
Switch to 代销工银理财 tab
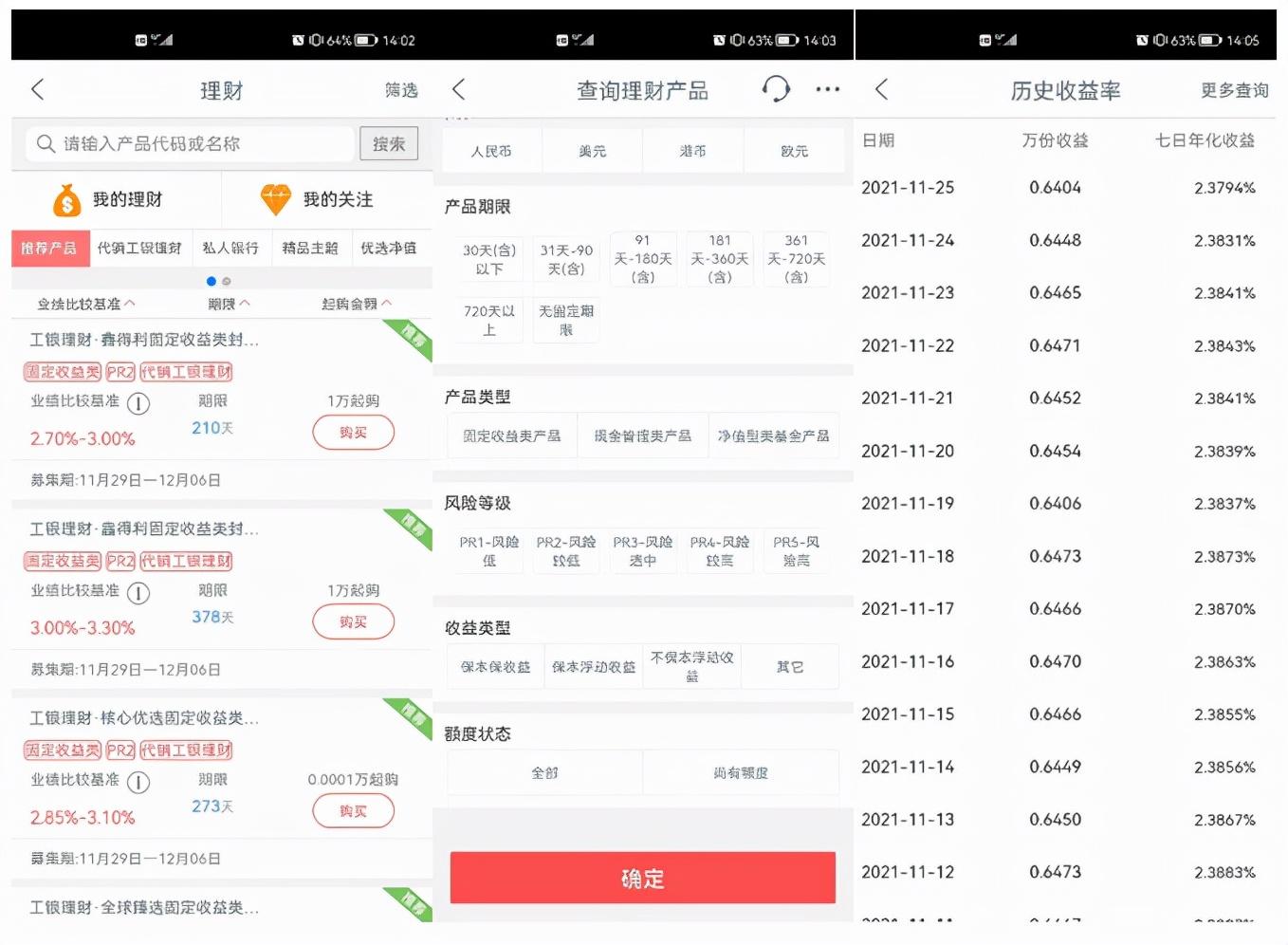(140, 248)
